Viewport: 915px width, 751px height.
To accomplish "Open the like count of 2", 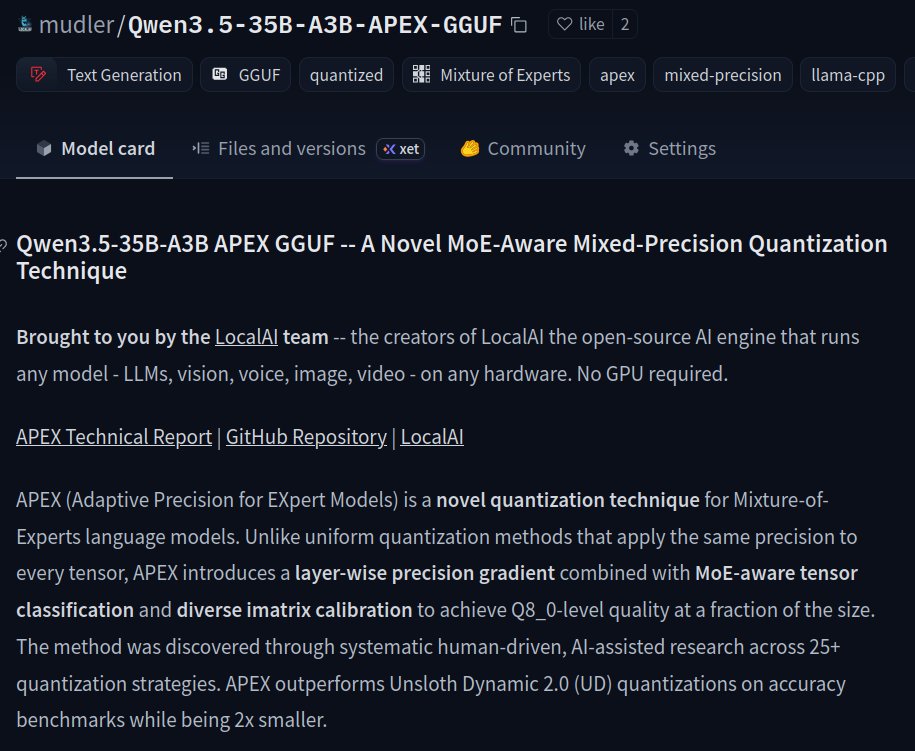I will coord(625,24).
